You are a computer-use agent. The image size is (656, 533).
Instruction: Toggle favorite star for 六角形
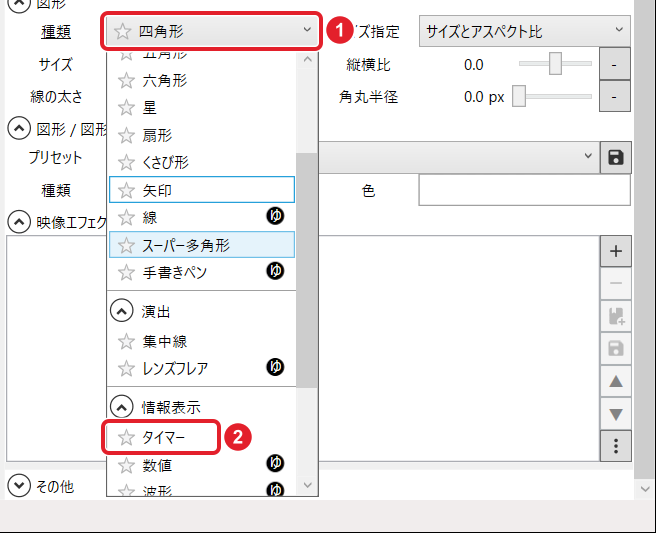point(126,81)
